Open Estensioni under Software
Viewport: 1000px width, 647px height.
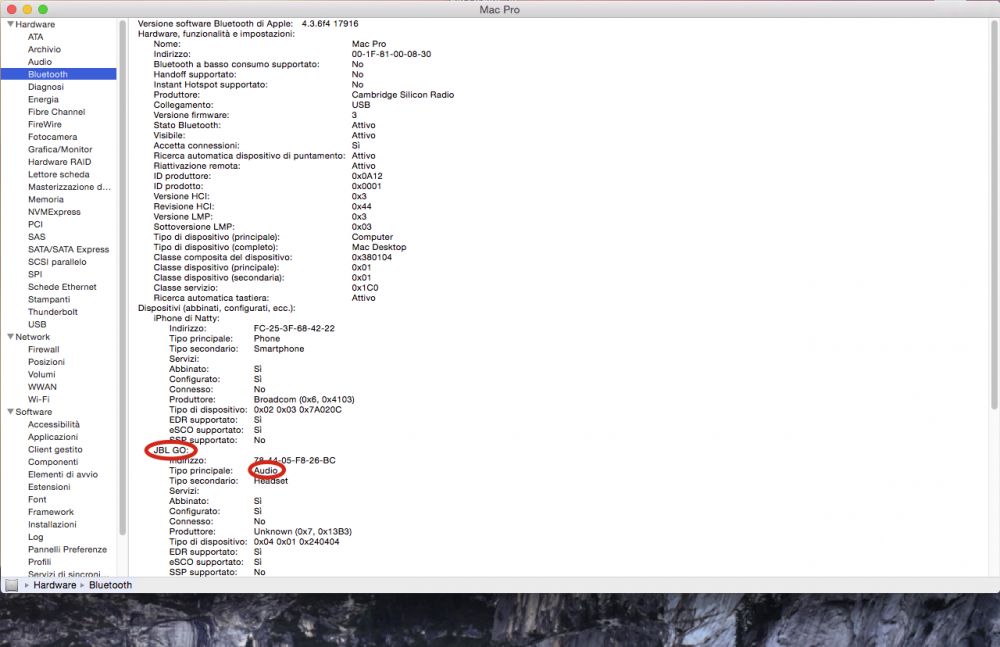click(49, 487)
